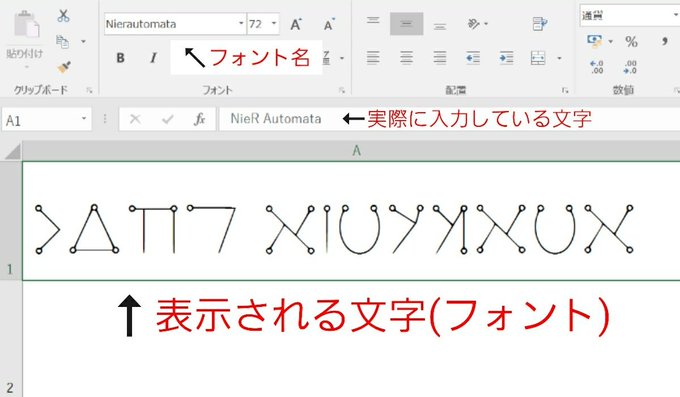The height and width of the screenshot is (397, 680).
Task: Expand the currency format dropdown arrow
Action: pos(611,42)
